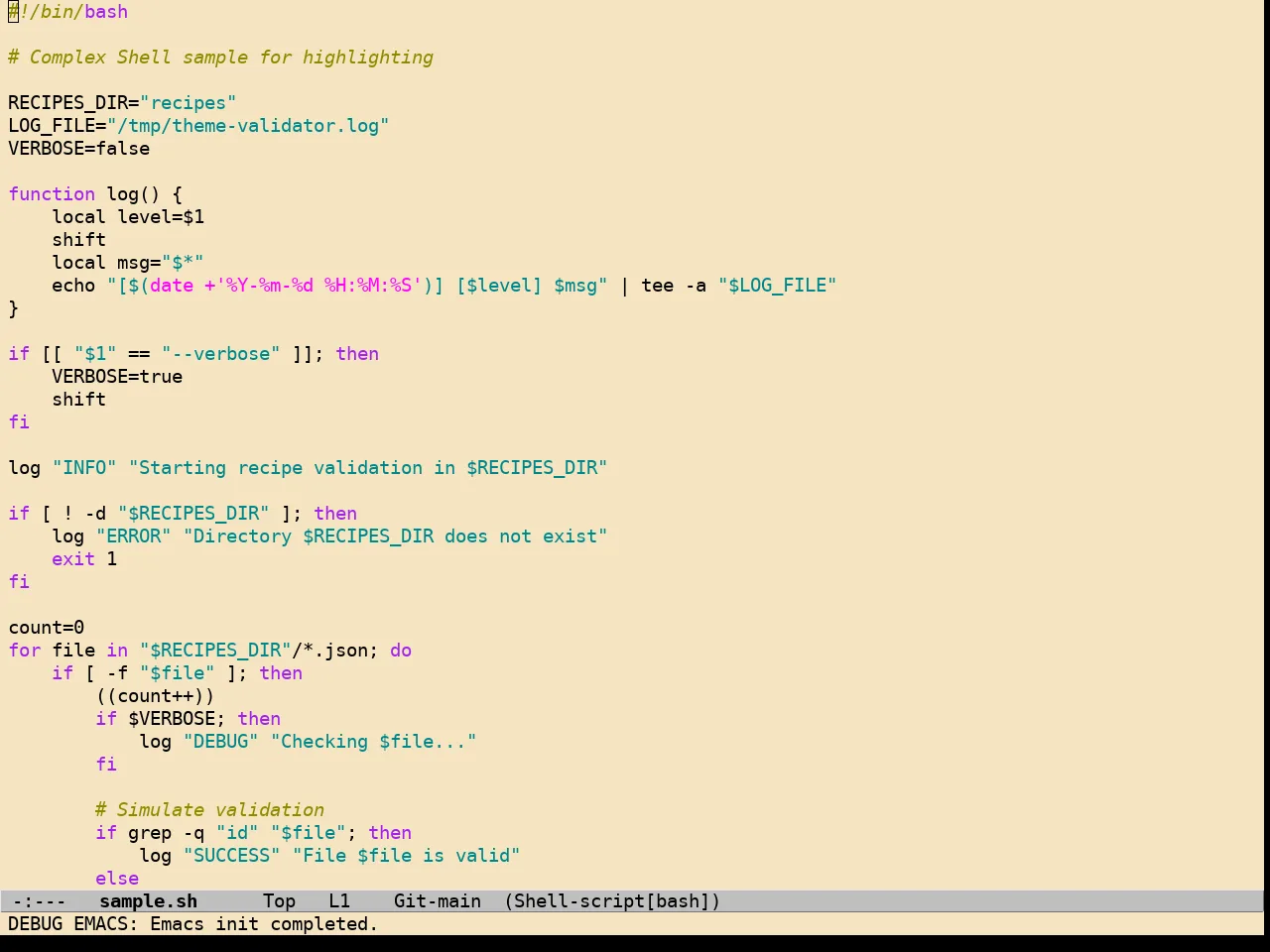Click the Shell-script[bash] major mode indicator
This screenshot has height=952, width=1270.
(x=612, y=901)
